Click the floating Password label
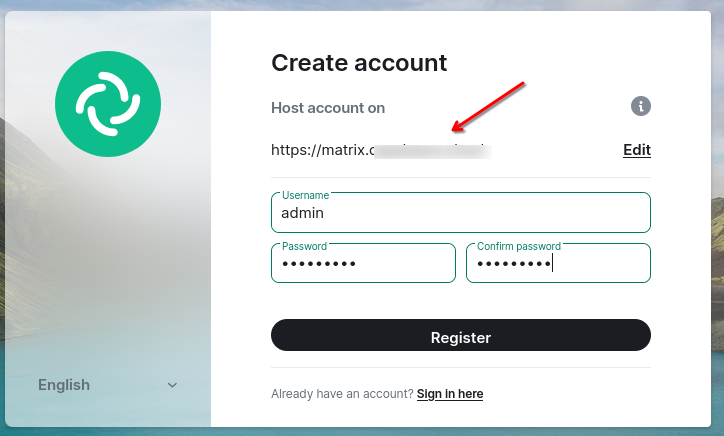Screen dimensions: 724x436 [304, 245]
